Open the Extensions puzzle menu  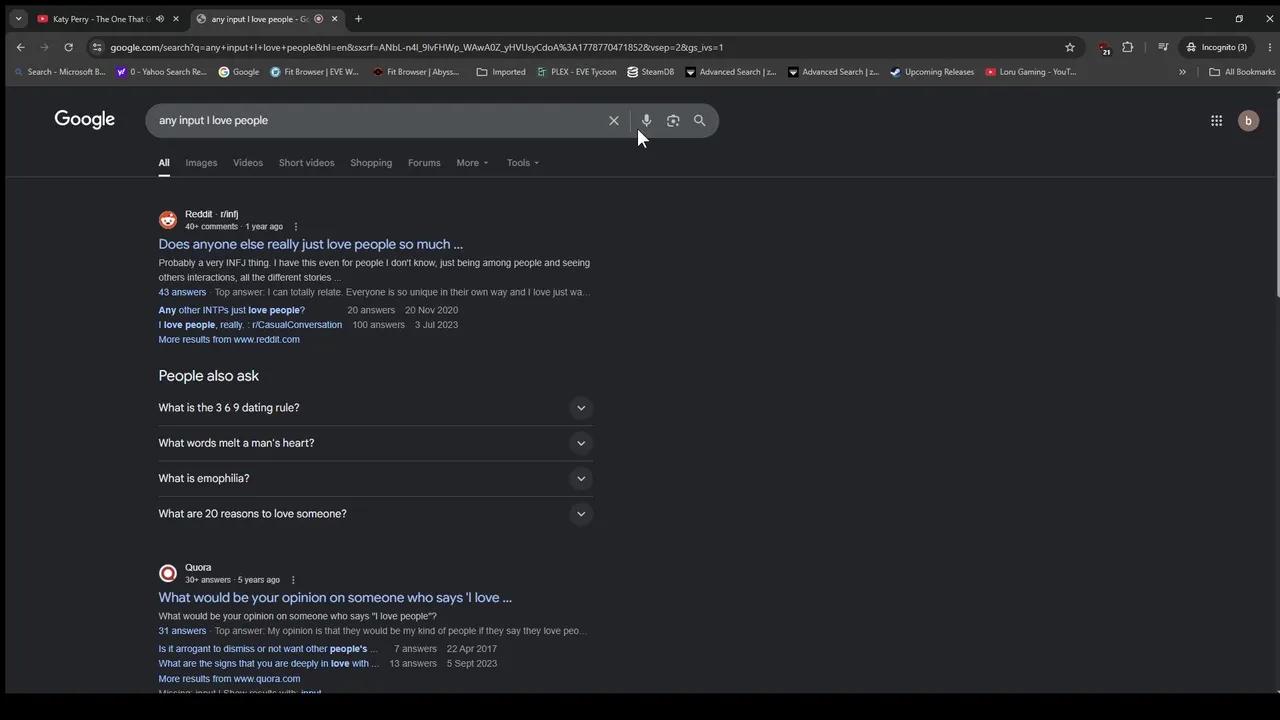(1128, 47)
